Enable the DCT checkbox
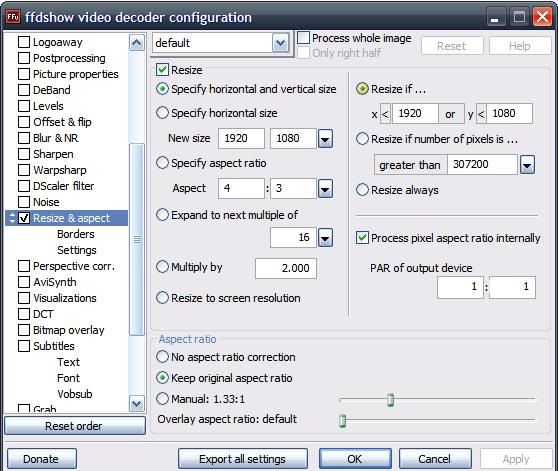Viewport: 558px width, 471px height. [x=24, y=314]
